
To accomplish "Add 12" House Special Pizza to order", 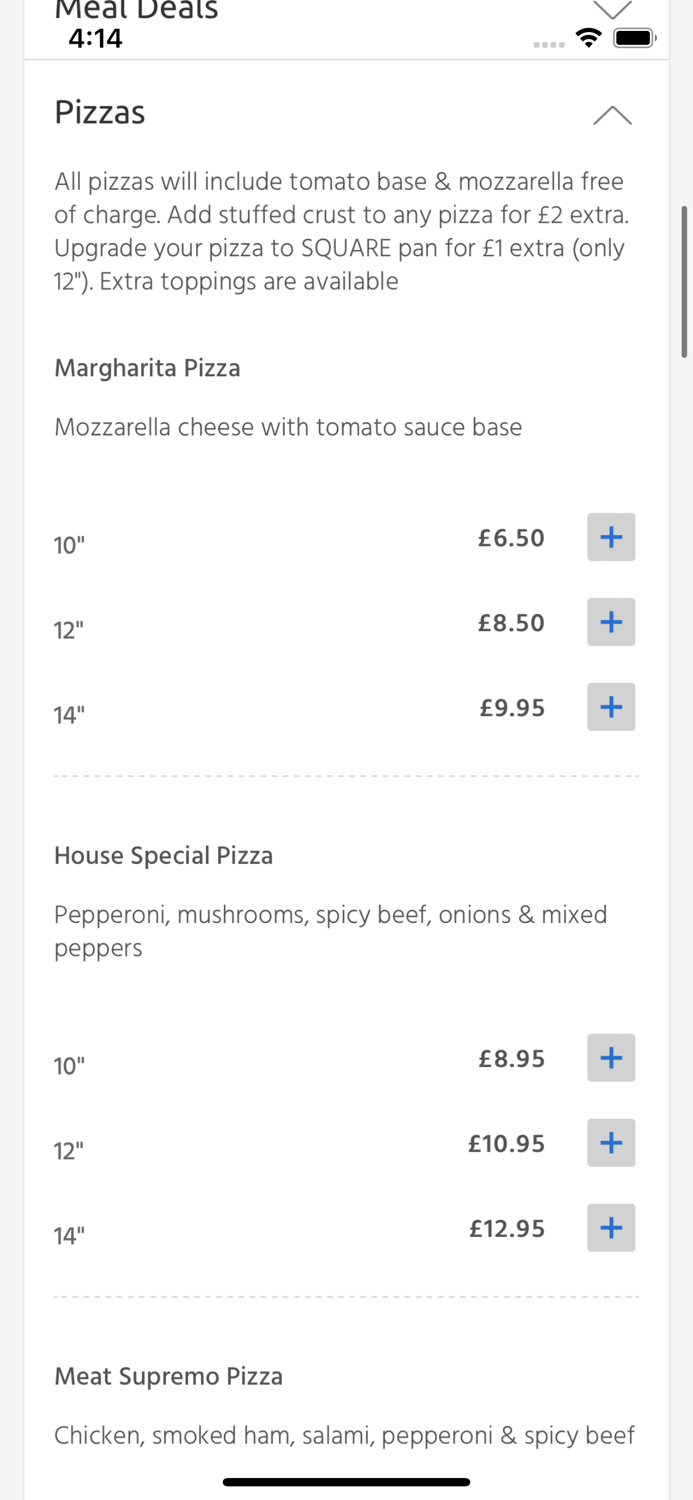I will [610, 1143].
